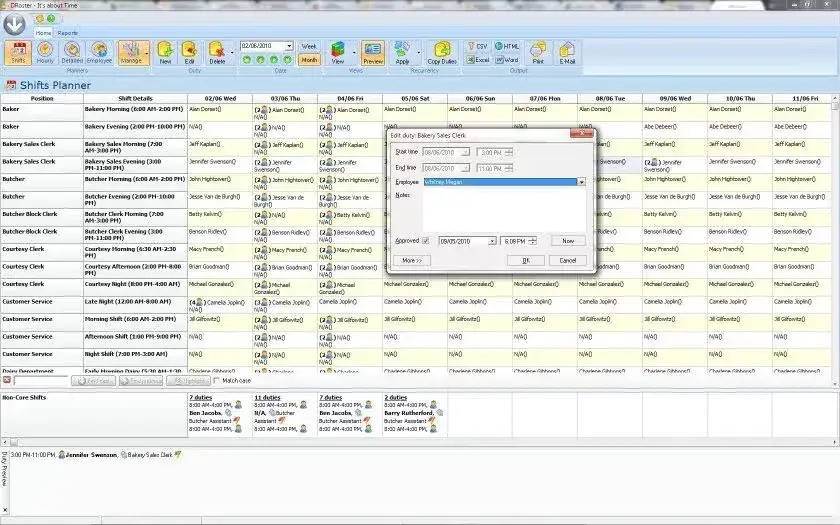
Task: Enable the Match case checkbox
Action: 217,380
